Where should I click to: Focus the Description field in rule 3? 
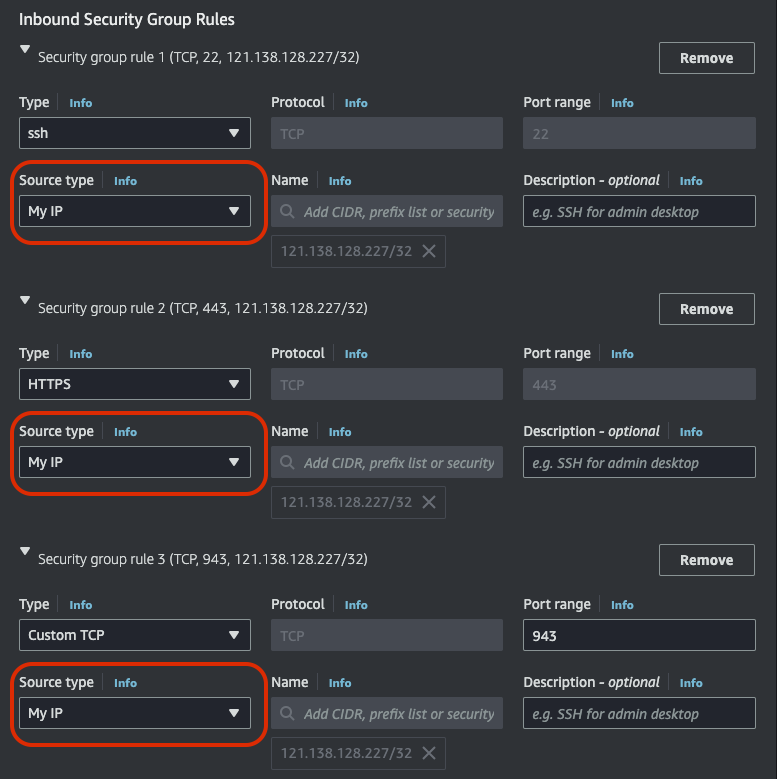click(639, 713)
